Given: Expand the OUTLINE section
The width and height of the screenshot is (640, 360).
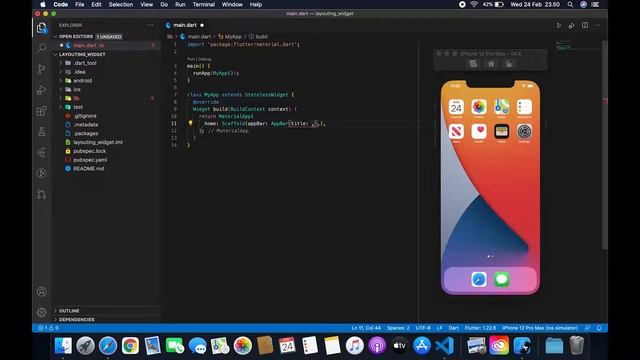Looking at the screenshot, I should click(x=69, y=311).
